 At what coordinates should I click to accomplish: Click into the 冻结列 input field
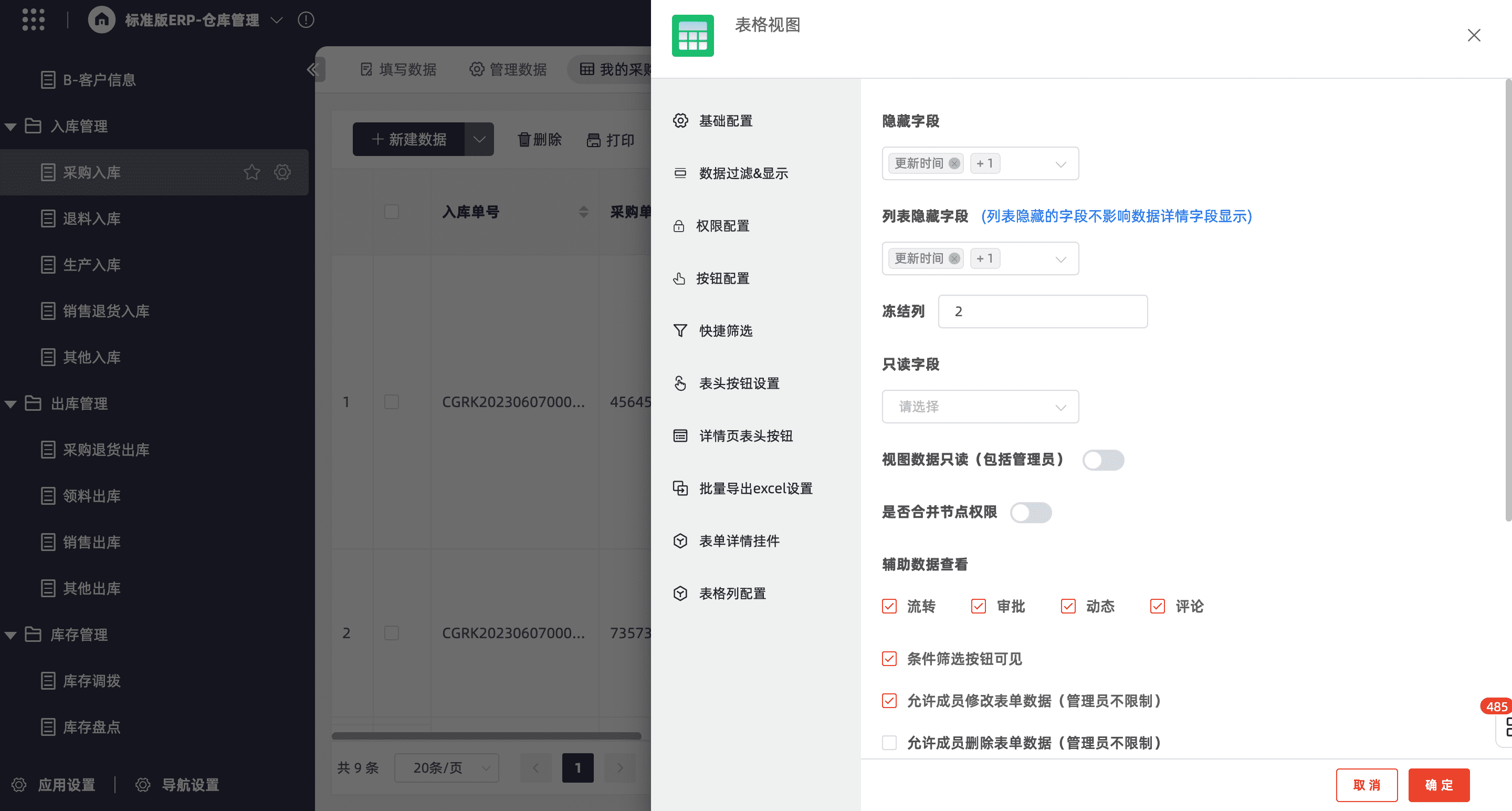coord(1043,311)
